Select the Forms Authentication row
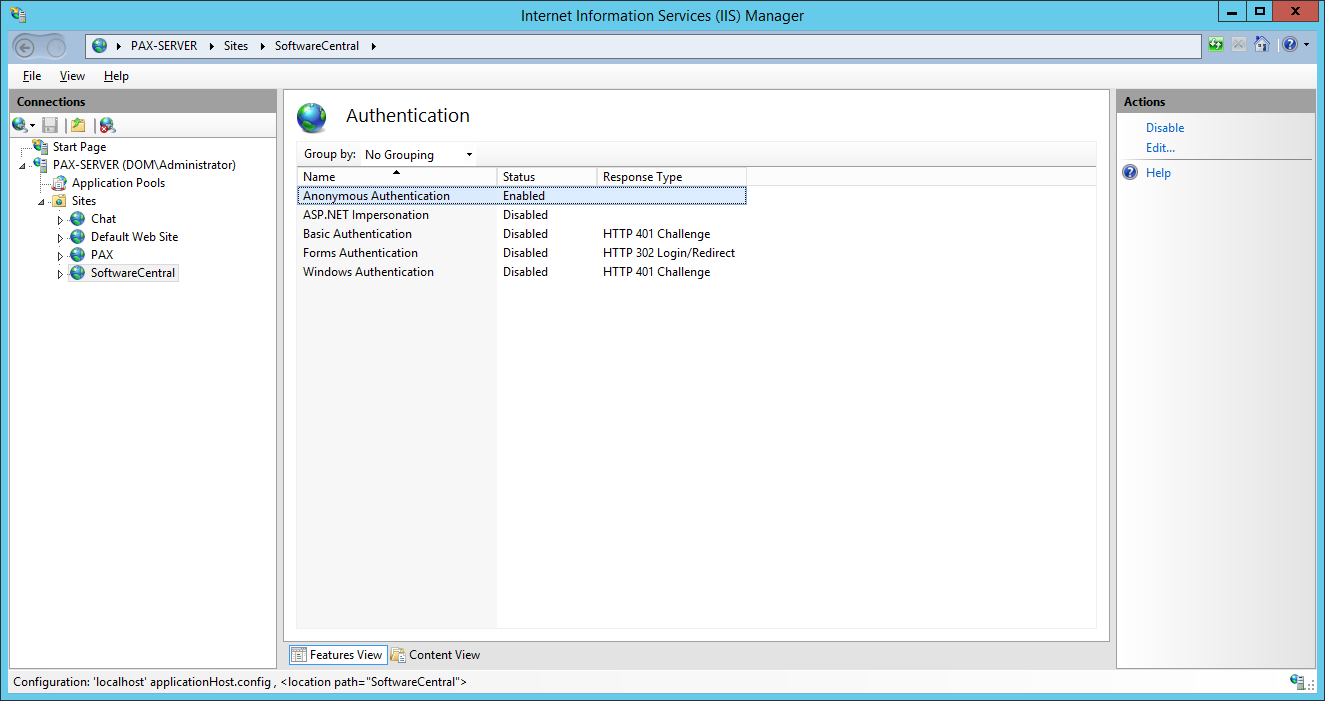This screenshot has width=1325, height=701. (x=360, y=253)
